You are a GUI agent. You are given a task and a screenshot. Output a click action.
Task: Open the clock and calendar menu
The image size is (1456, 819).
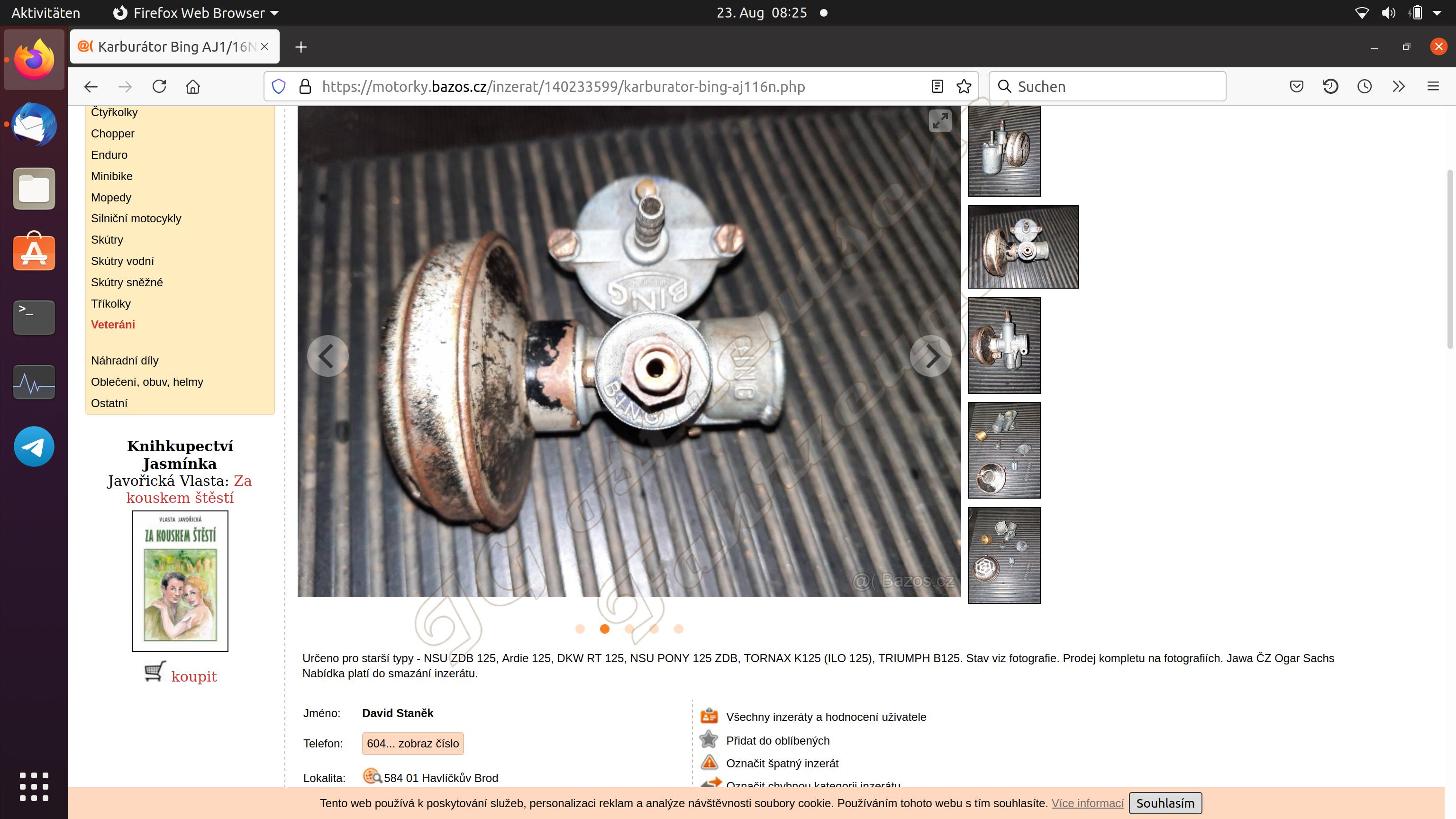(x=761, y=12)
